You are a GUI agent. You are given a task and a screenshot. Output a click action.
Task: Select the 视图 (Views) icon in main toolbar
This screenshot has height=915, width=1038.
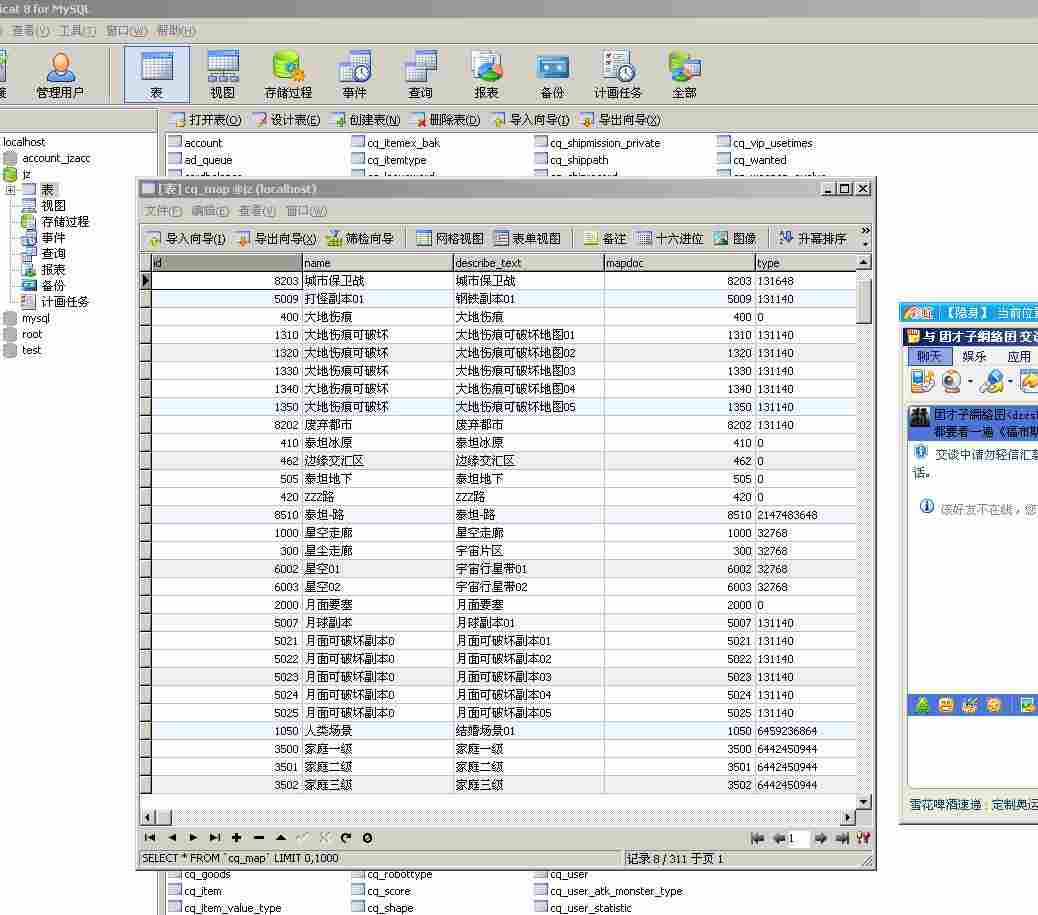pyautogui.click(x=222, y=75)
